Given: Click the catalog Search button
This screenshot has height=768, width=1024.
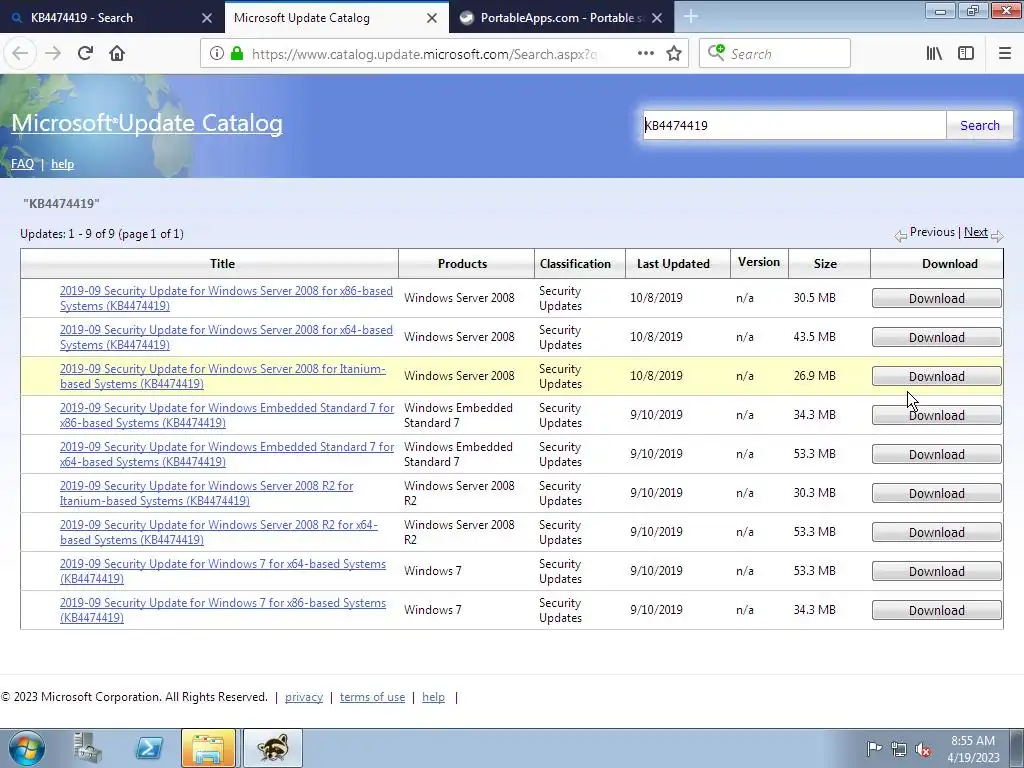Looking at the screenshot, I should coord(980,125).
